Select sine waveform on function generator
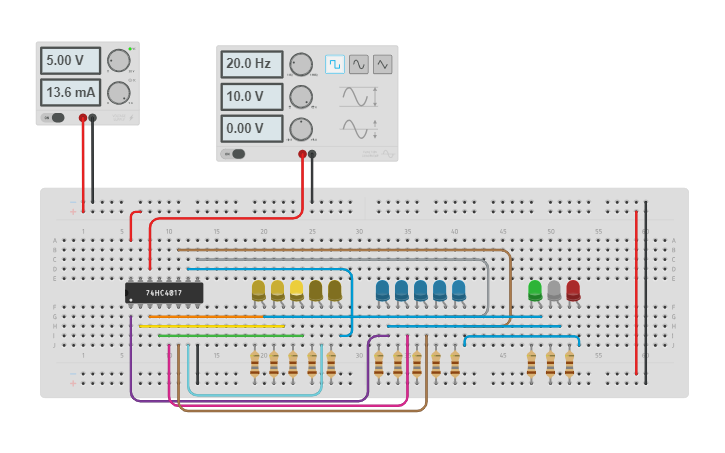725x453 pixels. click(x=358, y=64)
